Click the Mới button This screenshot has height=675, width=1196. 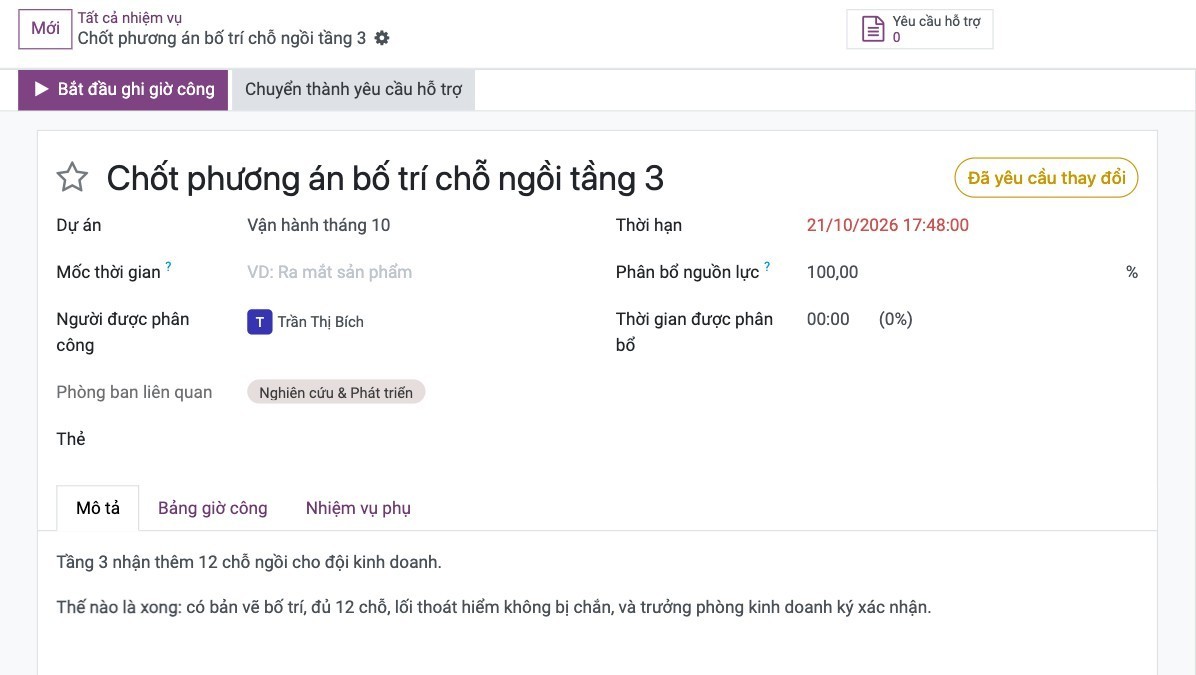pos(45,29)
